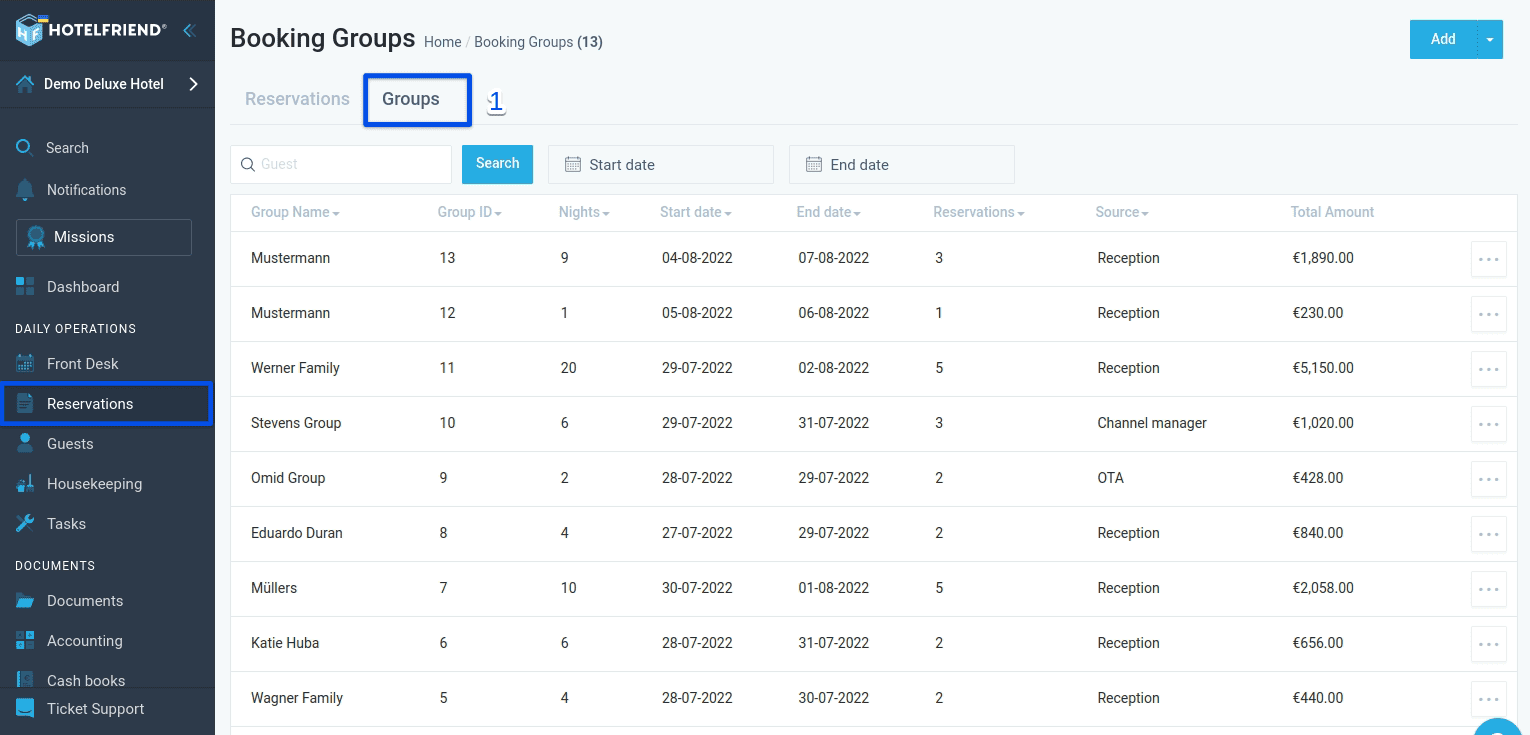Viewport: 1530px width, 735px height.
Task: Go to Home breadcrumb link
Action: [x=442, y=42]
